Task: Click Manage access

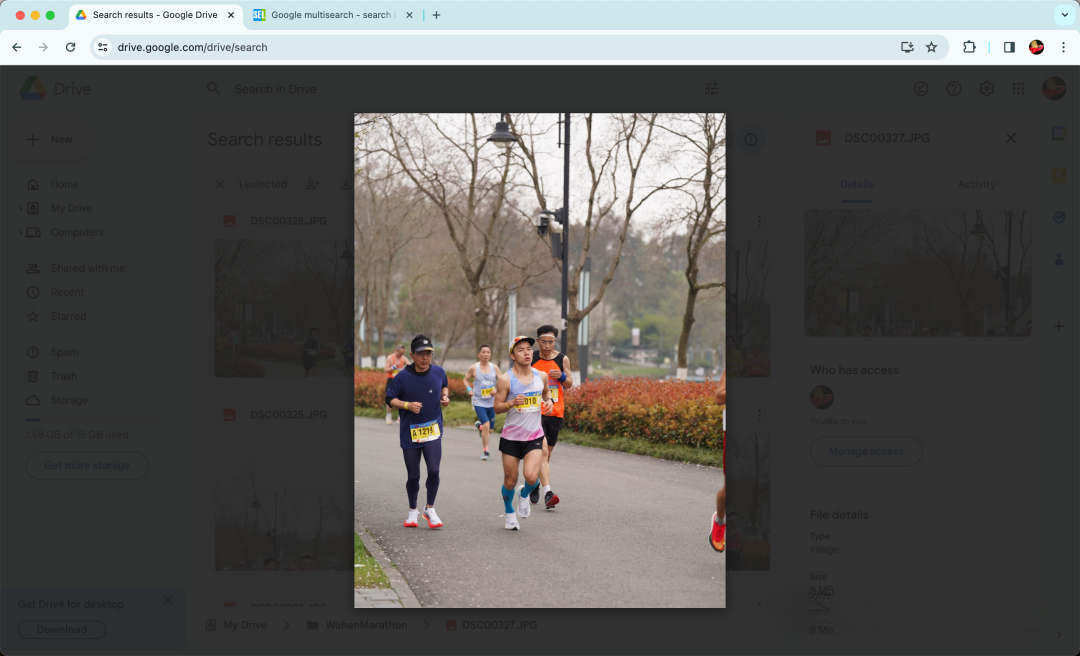Action: coord(866,451)
